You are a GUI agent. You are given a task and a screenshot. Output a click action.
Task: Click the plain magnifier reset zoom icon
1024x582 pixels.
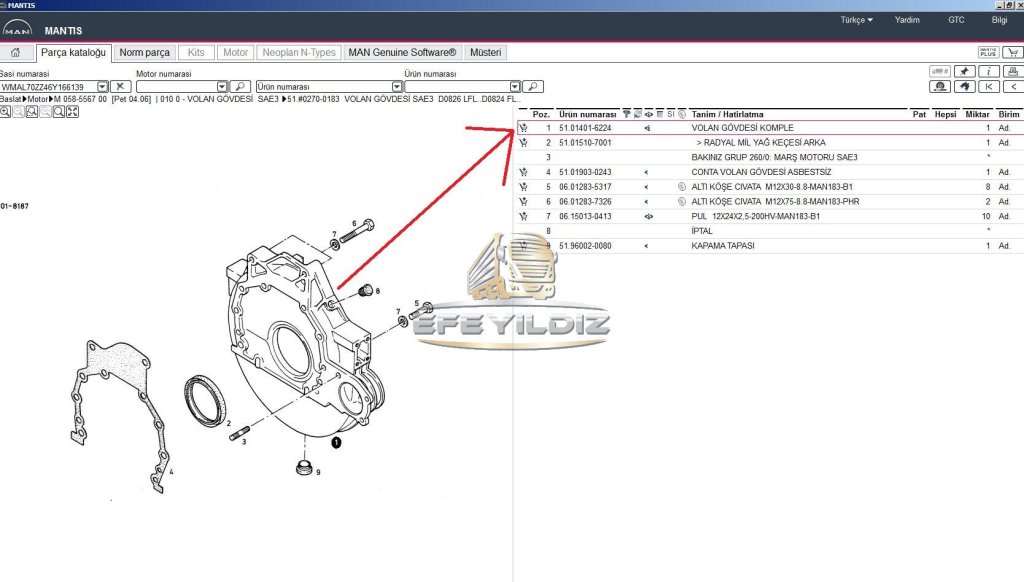tap(59, 112)
